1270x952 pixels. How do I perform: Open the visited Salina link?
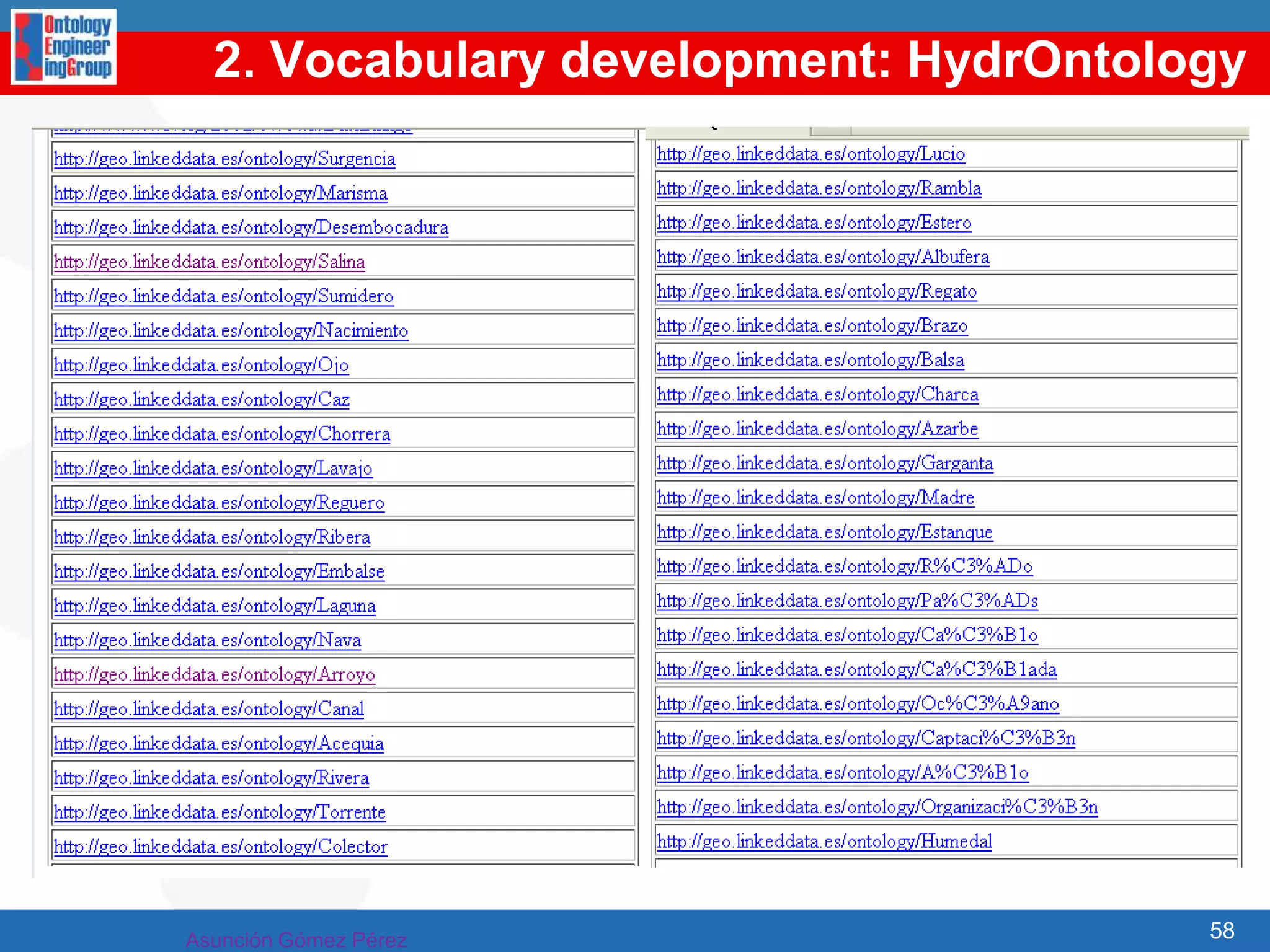click(x=210, y=262)
